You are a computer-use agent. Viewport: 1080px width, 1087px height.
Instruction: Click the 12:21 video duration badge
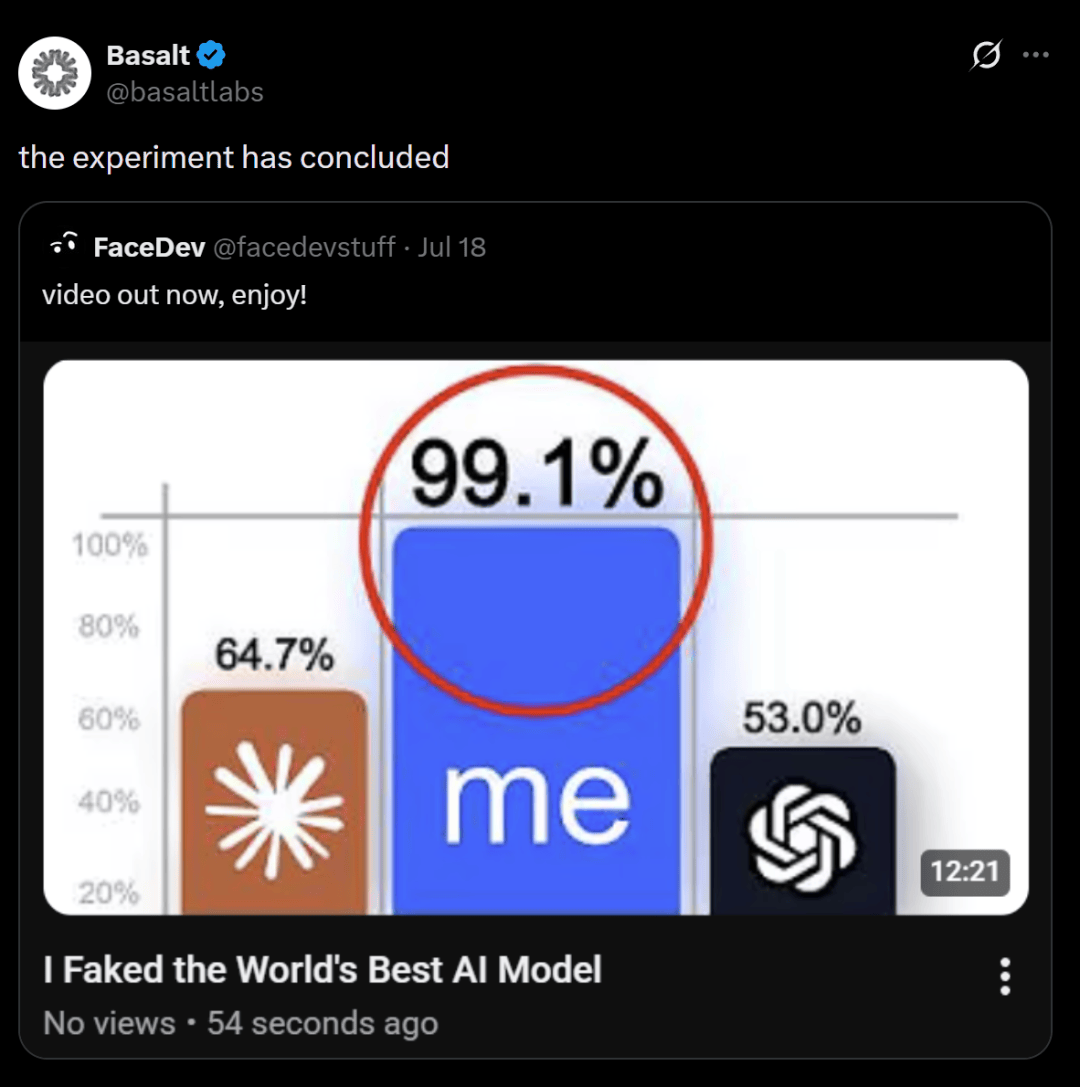[x=964, y=872]
